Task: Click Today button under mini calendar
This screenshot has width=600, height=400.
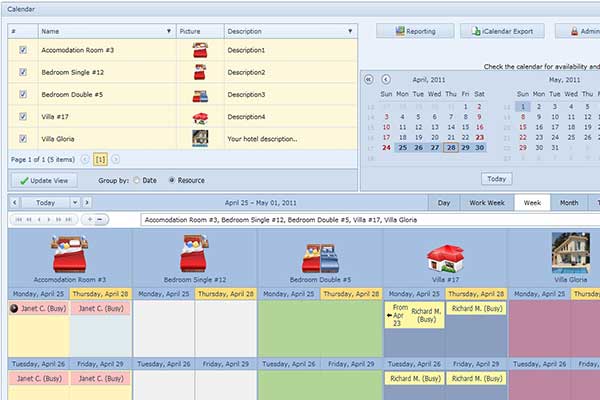Action: coord(496,179)
